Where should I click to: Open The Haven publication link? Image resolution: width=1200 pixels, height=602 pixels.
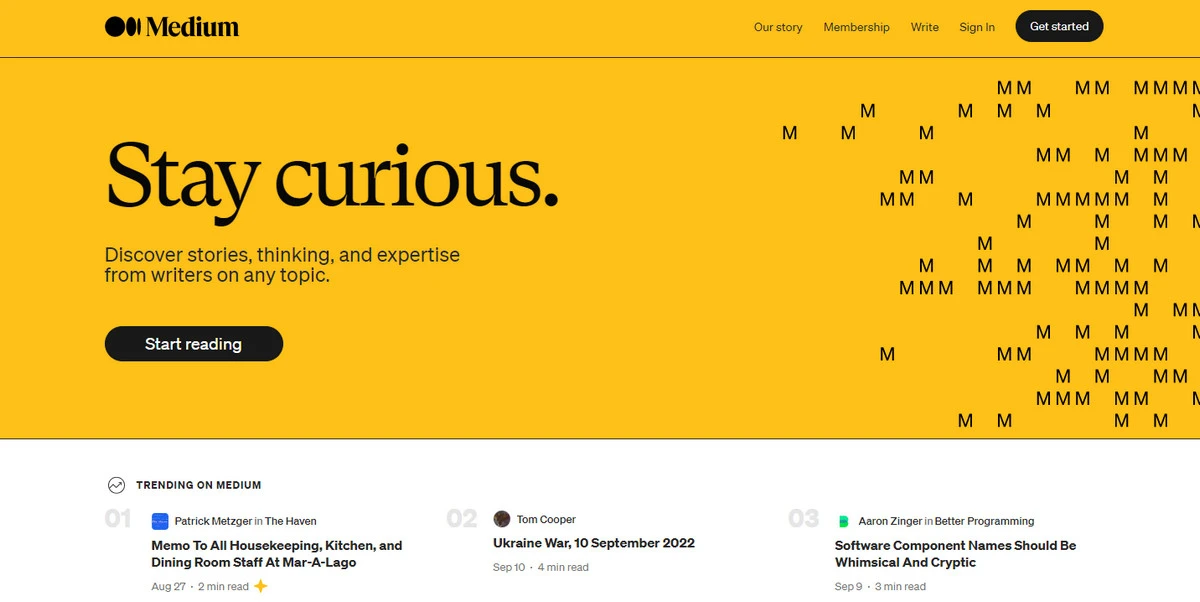tap(291, 521)
